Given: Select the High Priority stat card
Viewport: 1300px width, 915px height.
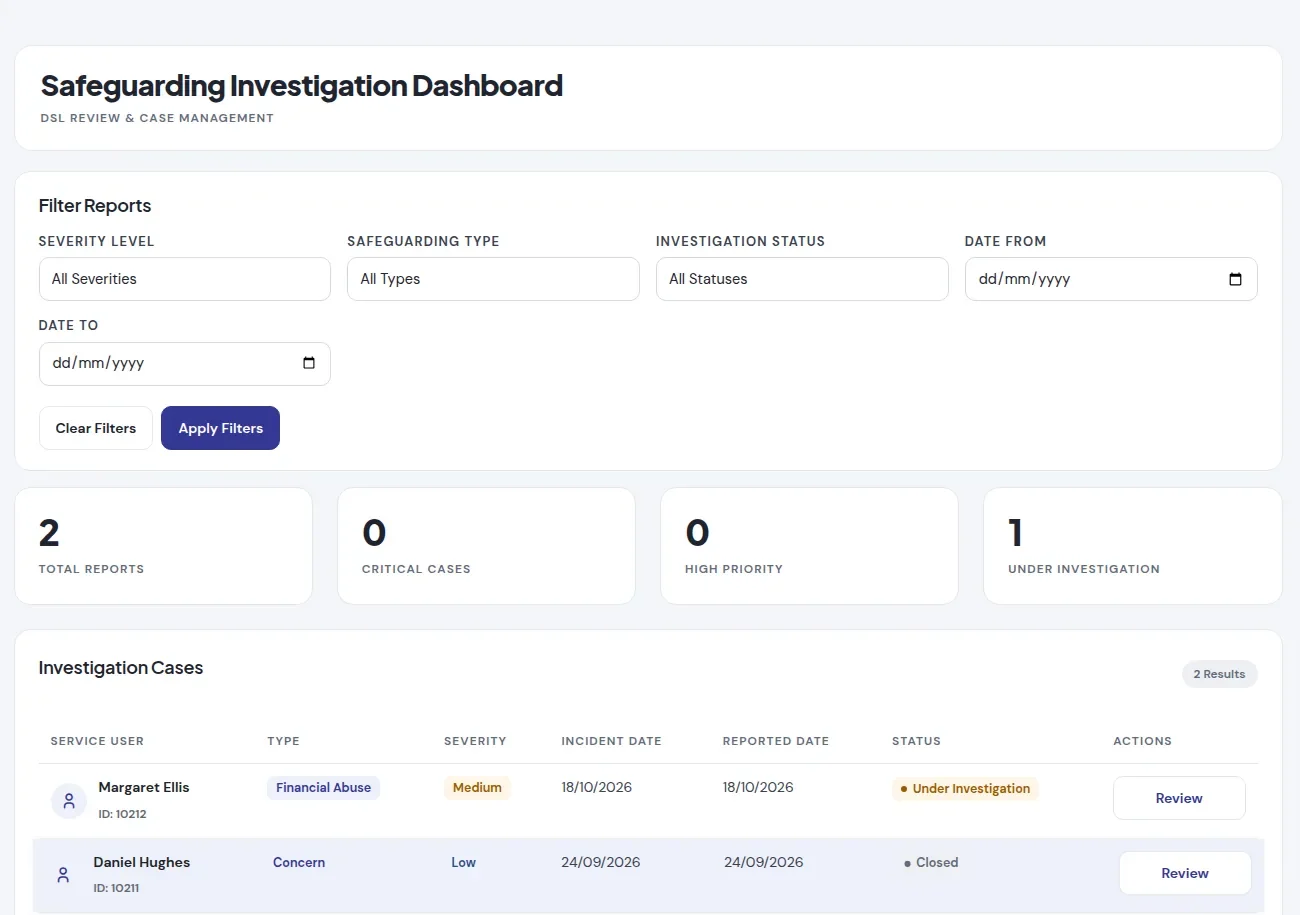Looking at the screenshot, I should point(810,546).
